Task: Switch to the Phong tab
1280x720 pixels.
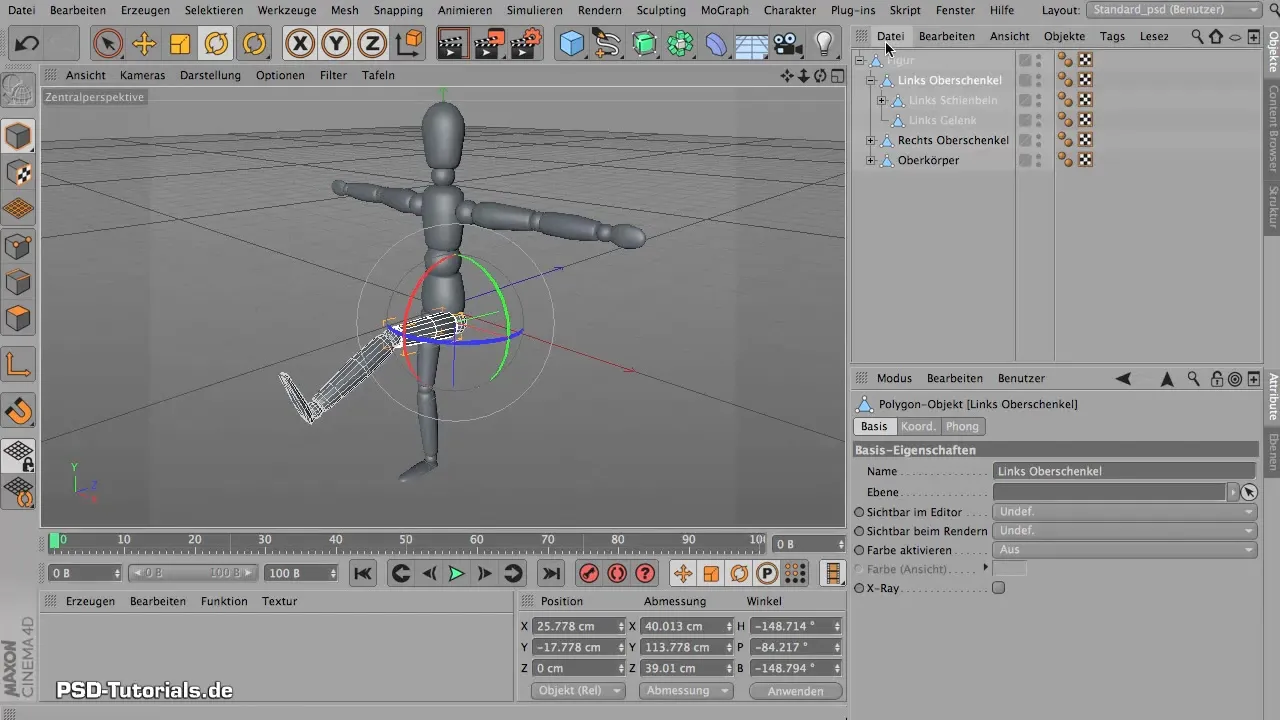Action: (962, 426)
